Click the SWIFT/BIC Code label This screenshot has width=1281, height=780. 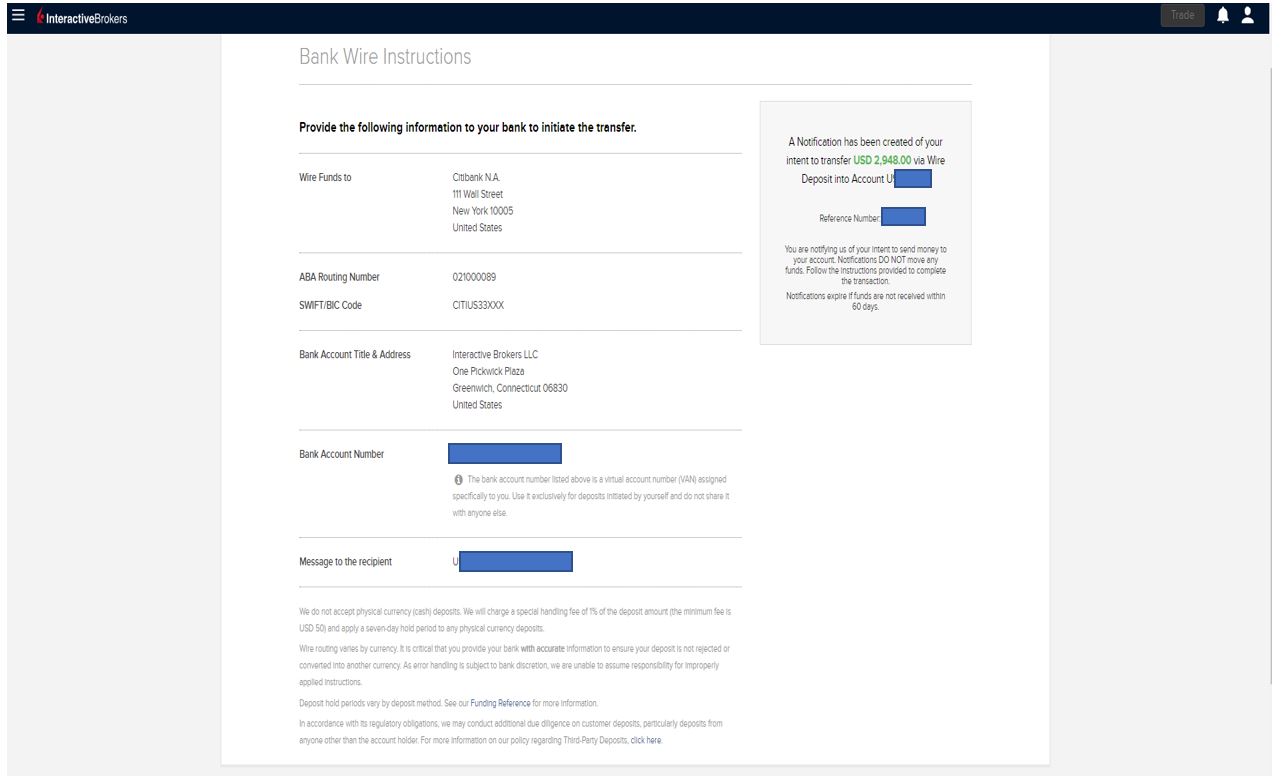tap(330, 305)
